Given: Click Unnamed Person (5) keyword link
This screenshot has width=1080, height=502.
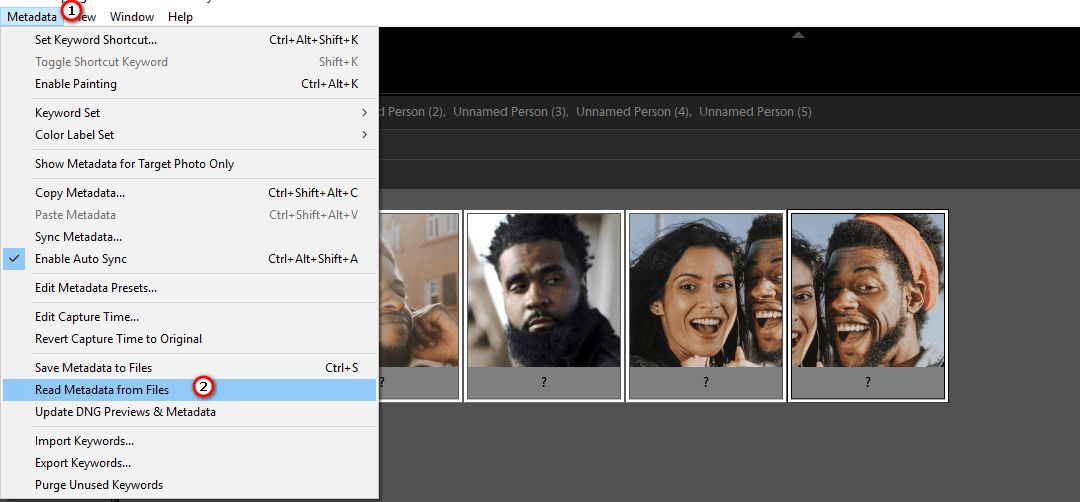Looking at the screenshot, I should [755, 112].
